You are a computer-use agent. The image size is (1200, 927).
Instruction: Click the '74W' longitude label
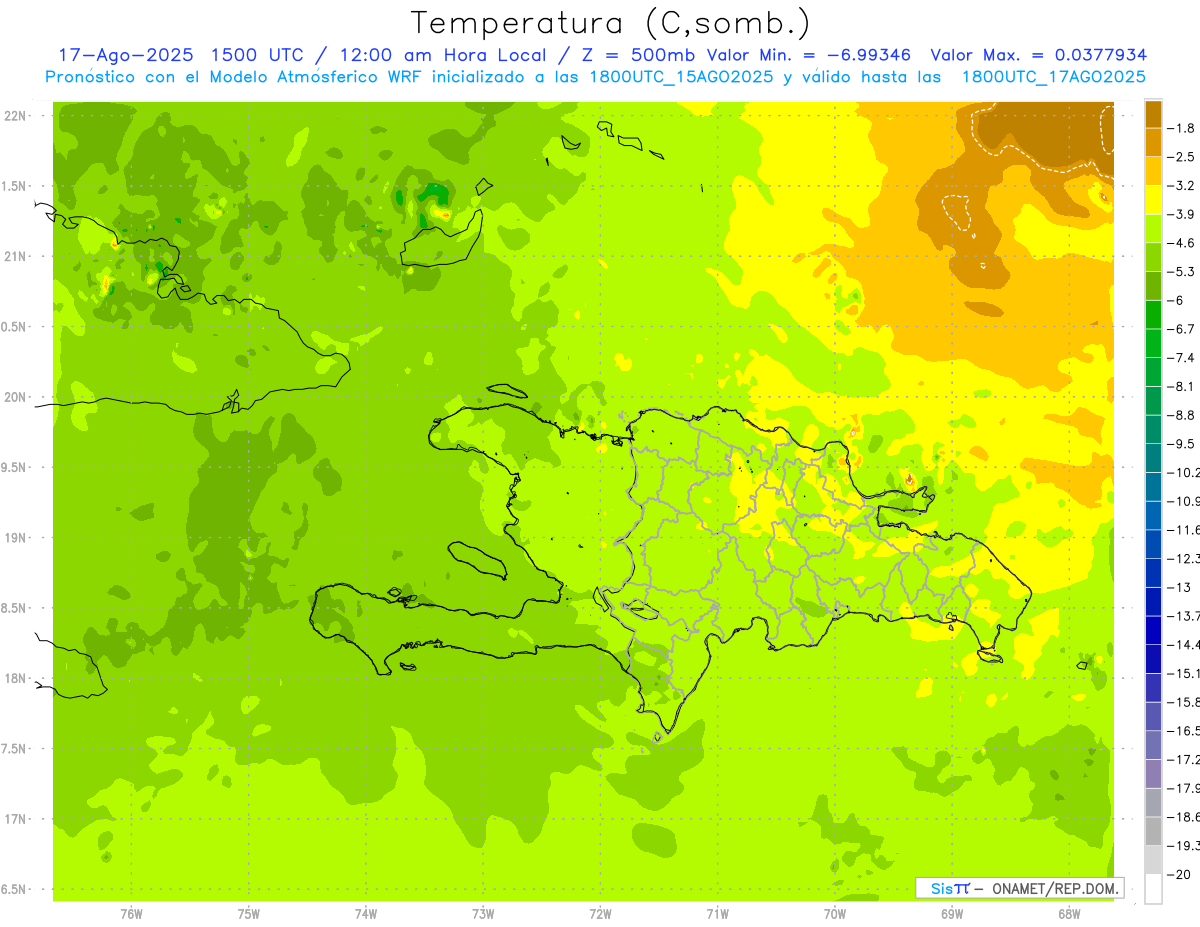(x=366, y=914)
